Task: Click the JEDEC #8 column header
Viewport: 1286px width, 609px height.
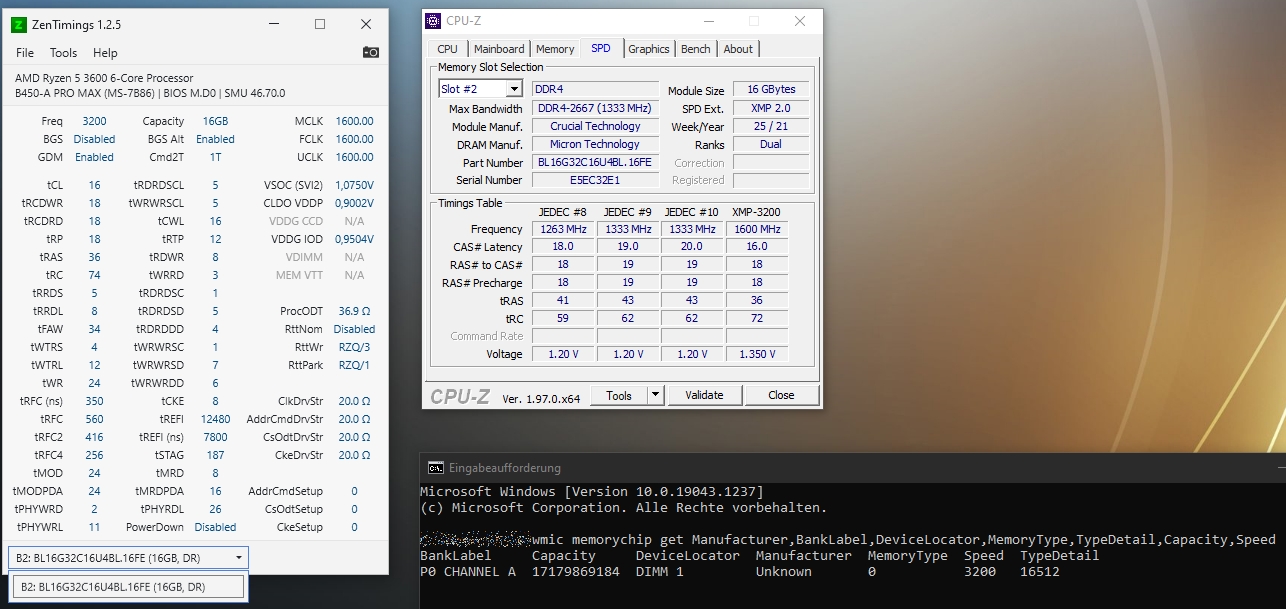Action: pyautogui.click(x=564, y=212)
